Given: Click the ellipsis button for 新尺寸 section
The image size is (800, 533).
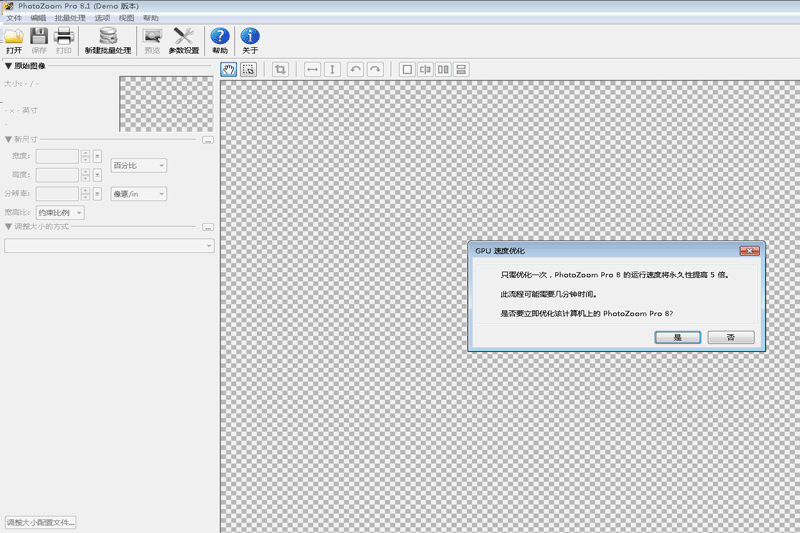Looking at the screenshot, I should [208, 140].
